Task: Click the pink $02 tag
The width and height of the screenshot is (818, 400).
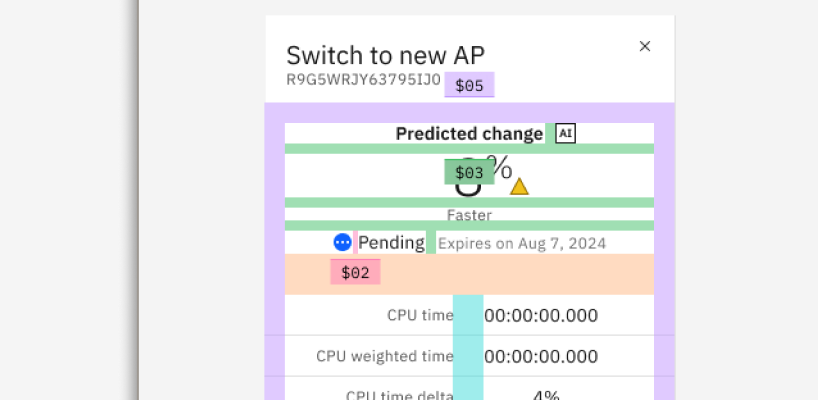Action: pos(355,272)
